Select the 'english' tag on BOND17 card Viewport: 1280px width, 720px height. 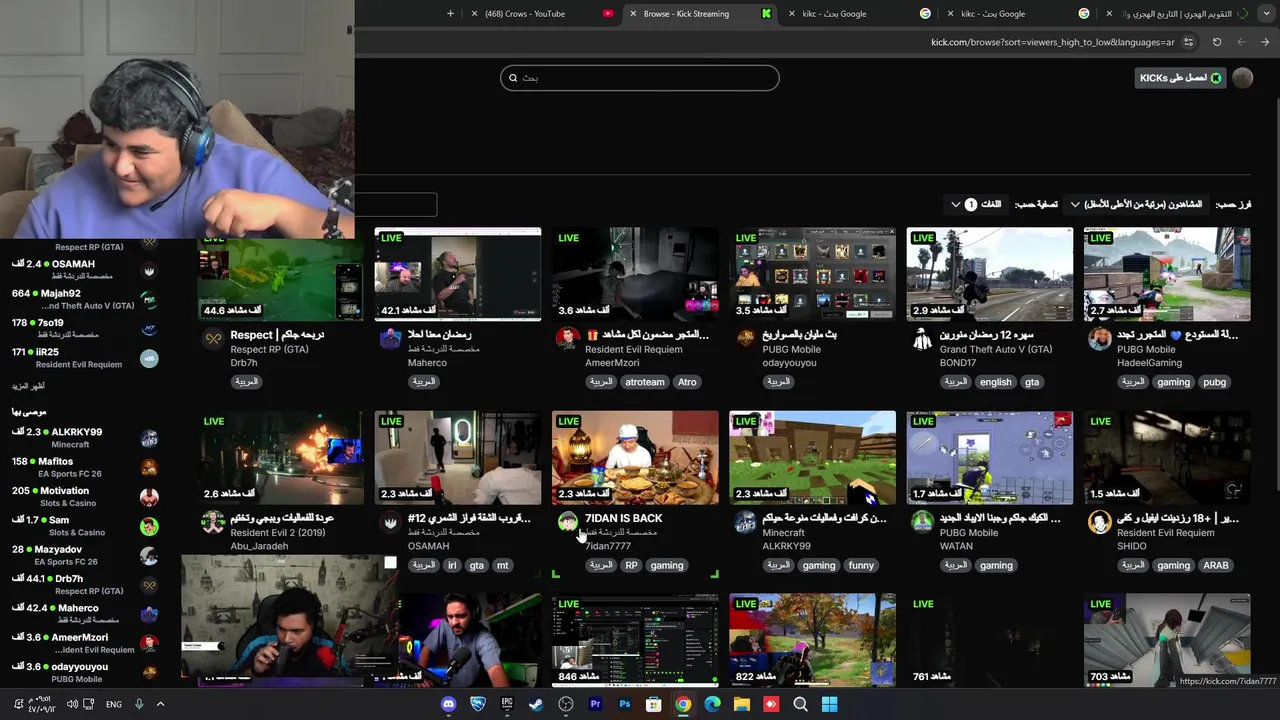(x=996, y=382)
